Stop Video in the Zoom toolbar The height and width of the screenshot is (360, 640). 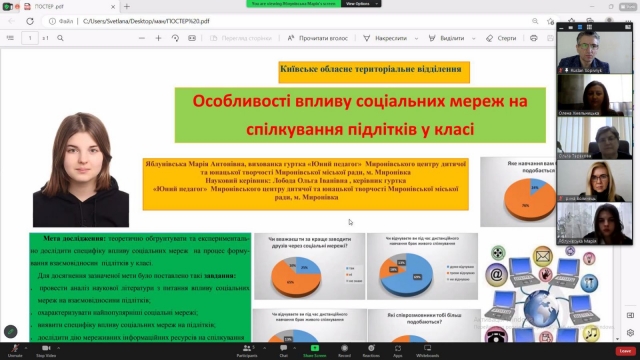[x=46, y=350]
